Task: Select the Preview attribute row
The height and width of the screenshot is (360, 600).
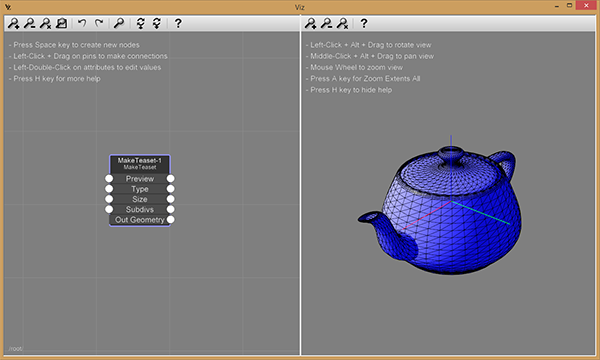Action: point(140,179)
